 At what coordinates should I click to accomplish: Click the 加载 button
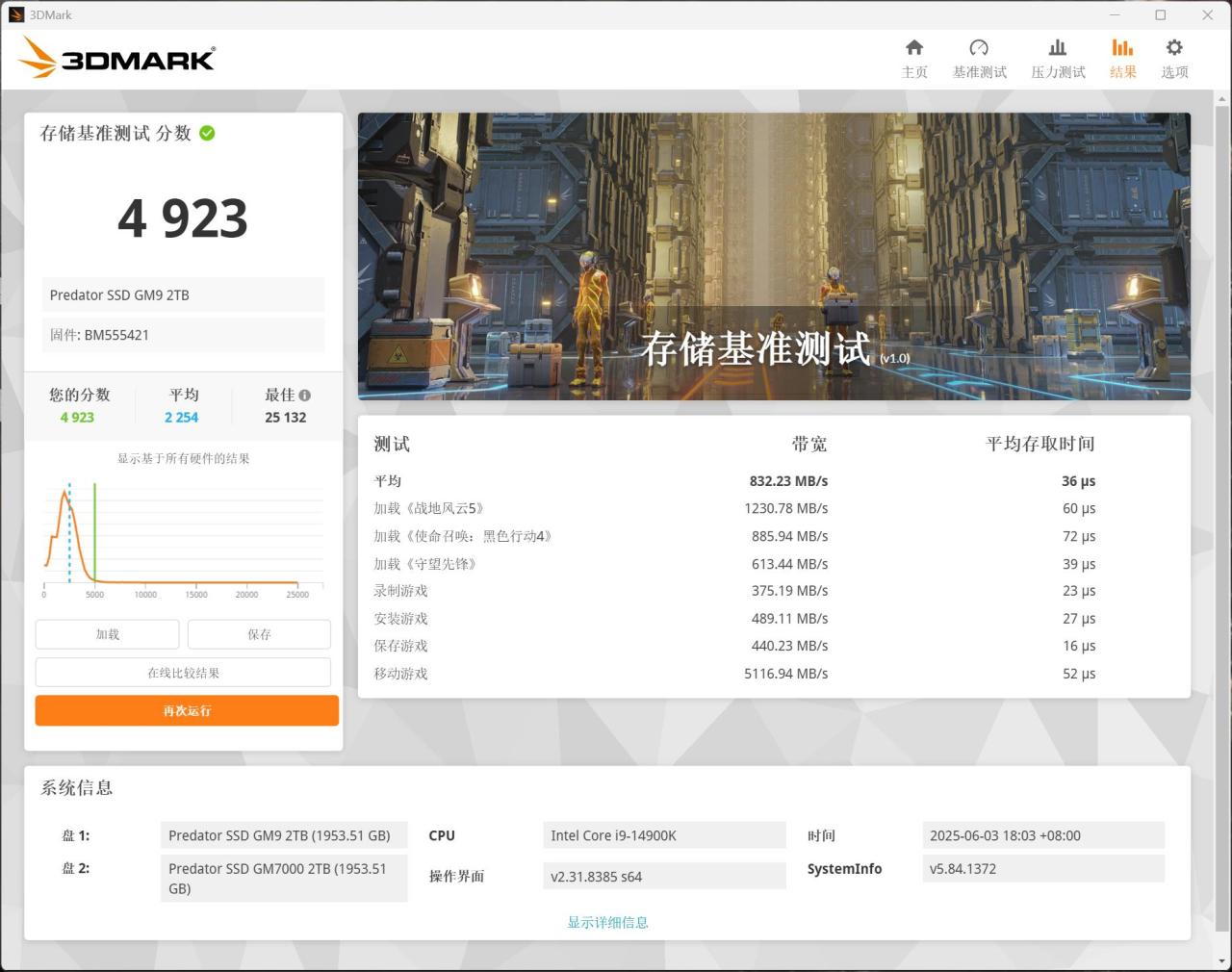108,634
